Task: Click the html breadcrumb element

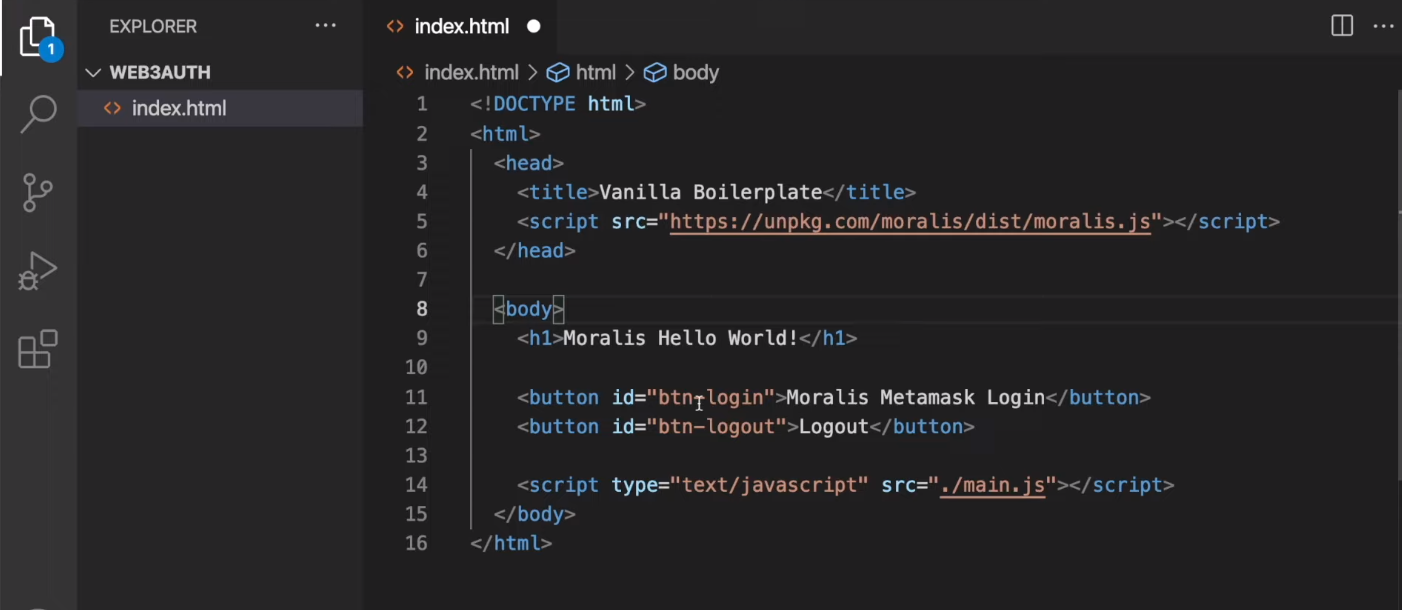Action: [x=582, y=72]
